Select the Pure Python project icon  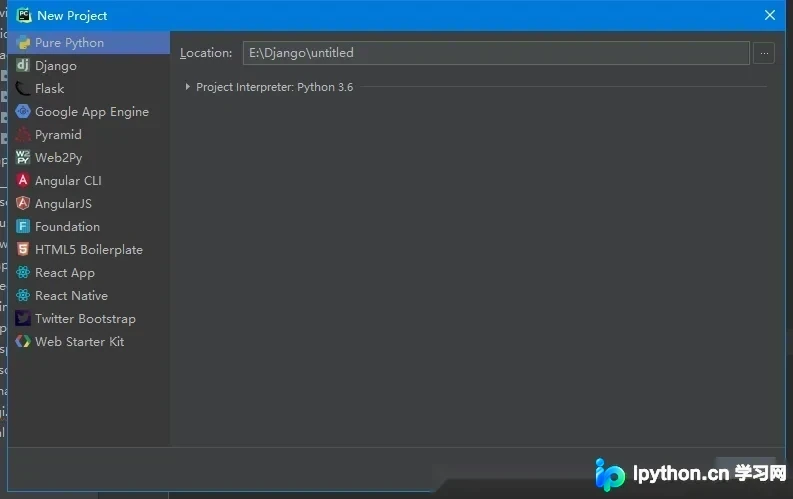pos(23,42)
